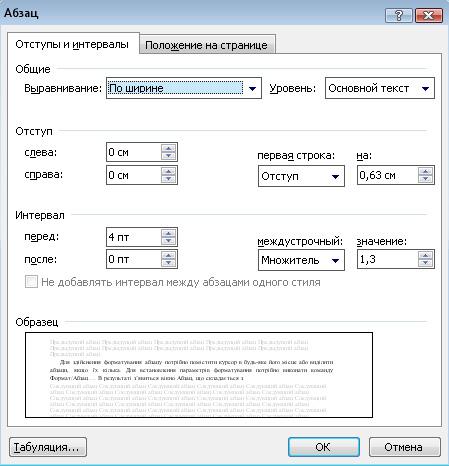Click the help question mark icon
Viewport: 449px width, 466px height.
pyautogui.click(x=399, y=15)
